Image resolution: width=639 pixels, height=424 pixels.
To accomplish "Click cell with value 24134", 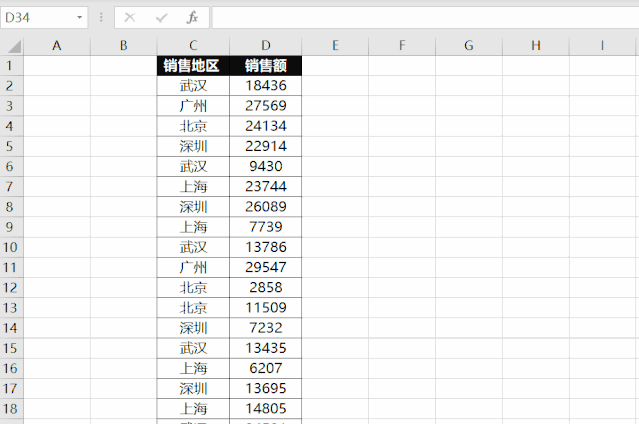I will [266, 126].
